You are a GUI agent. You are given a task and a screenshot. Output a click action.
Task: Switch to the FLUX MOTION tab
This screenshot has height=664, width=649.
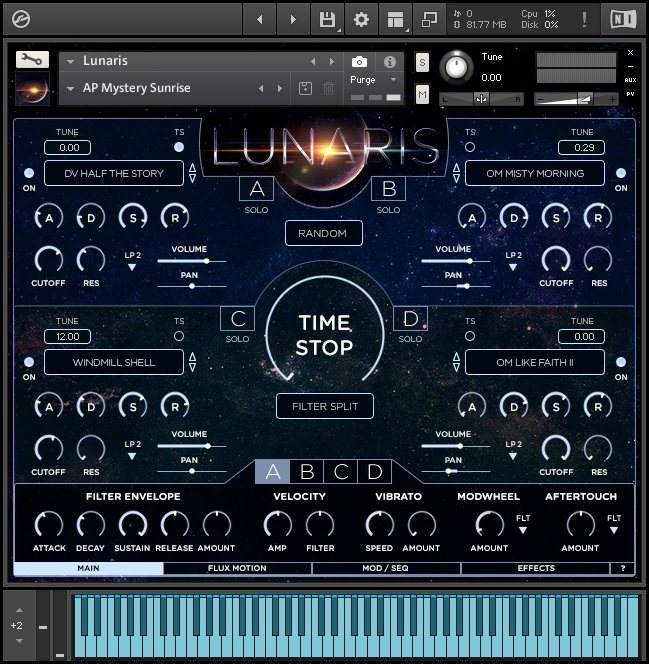click(x=238, y=568)
